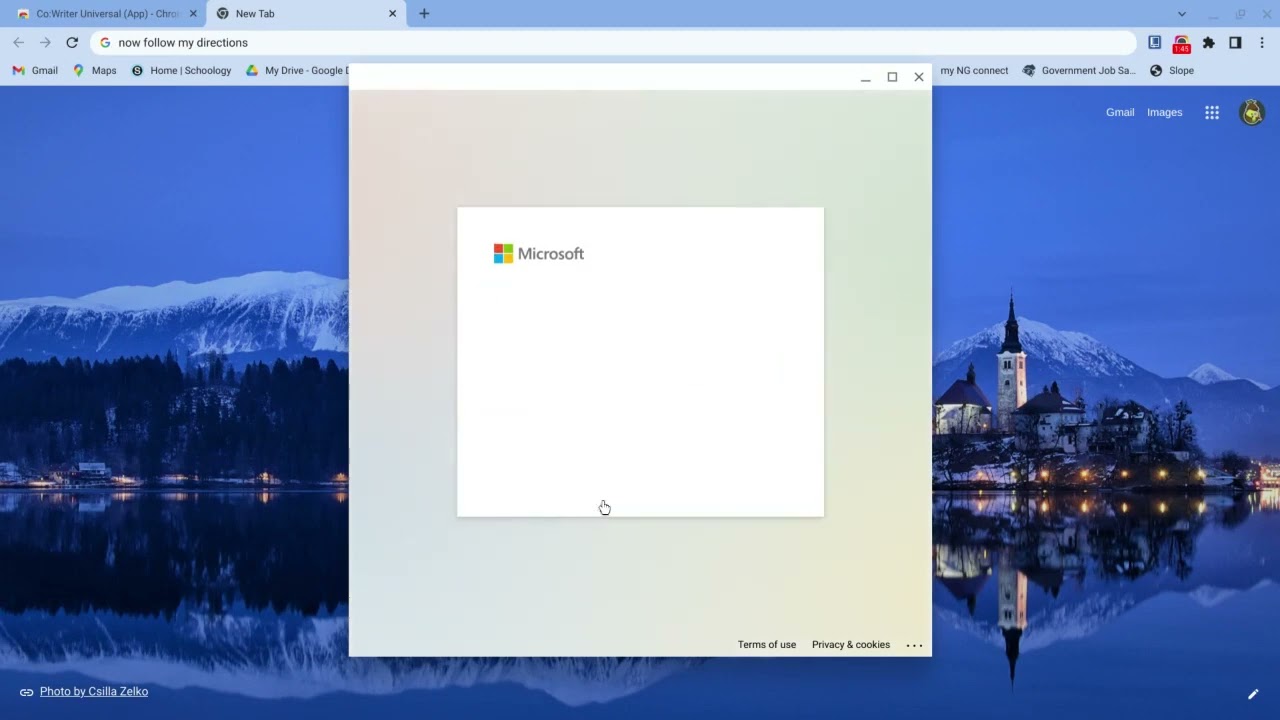Open the My Drive - Google bookmark
1280x720 pixels.
(297, 71)
